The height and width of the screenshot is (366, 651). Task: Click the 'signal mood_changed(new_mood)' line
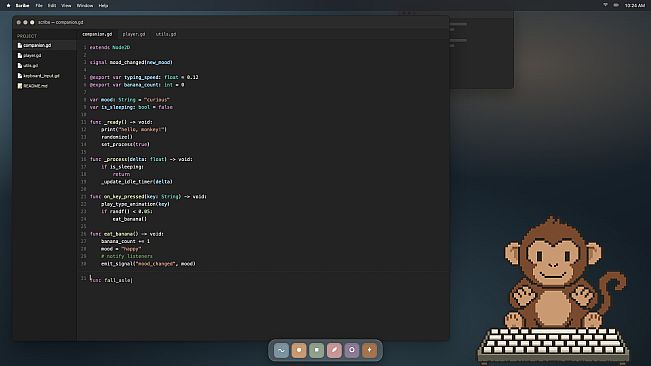[x=131, y=62]
